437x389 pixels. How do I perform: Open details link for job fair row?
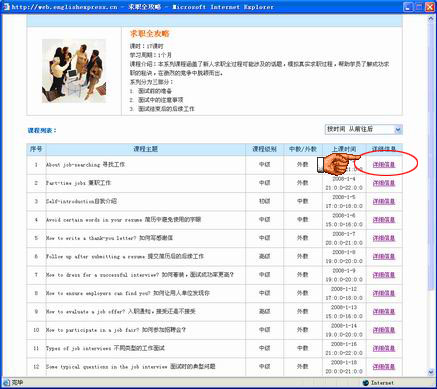point(384,330)
